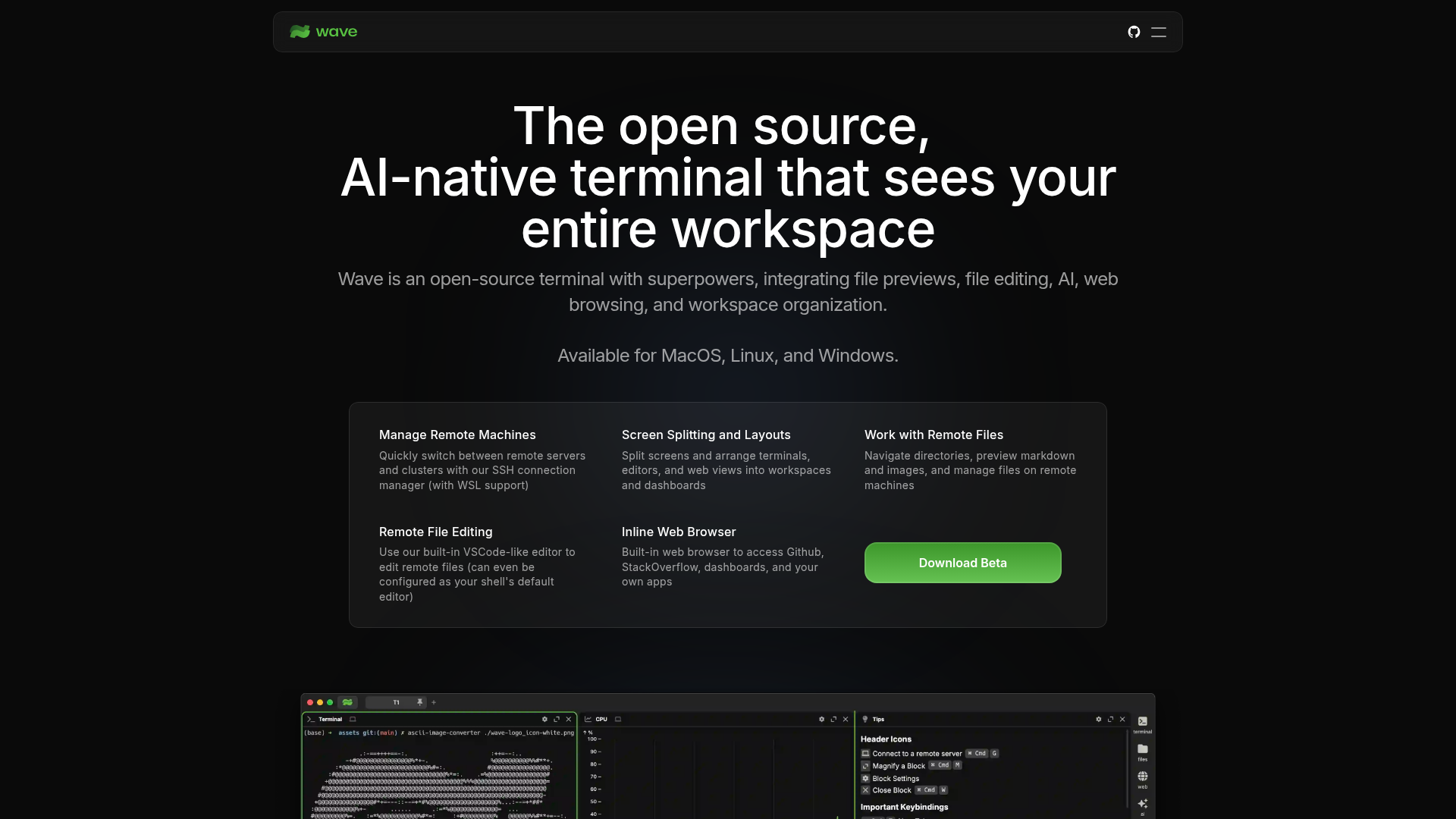Click the green traffic light in the app window
The height and width of the screenshot is (819, 1456).
330,702
